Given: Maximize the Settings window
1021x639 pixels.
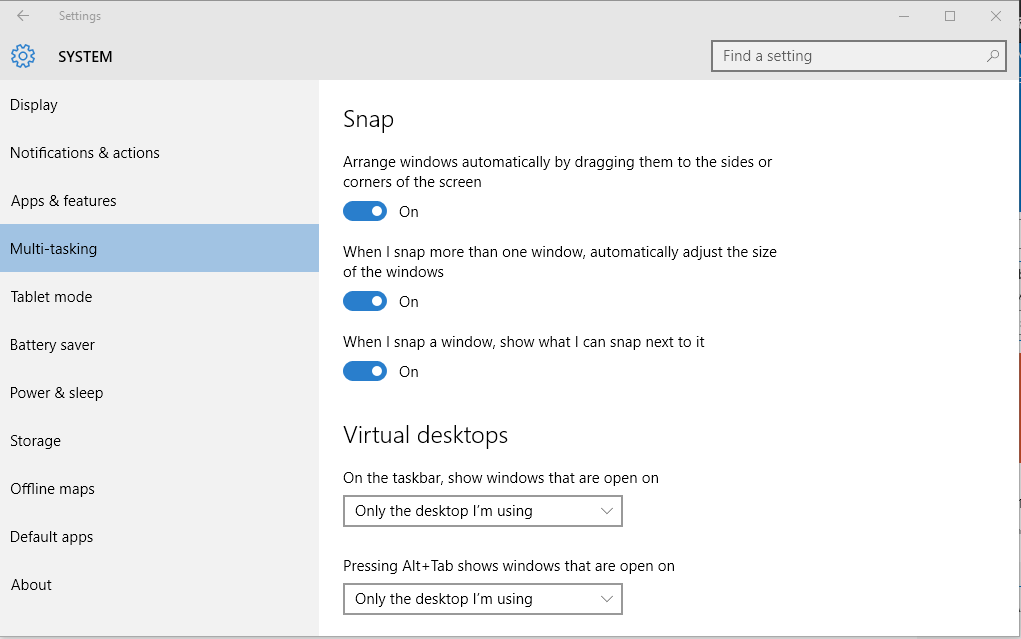Looking at the screenshot, I should click(x=950, y=16).
